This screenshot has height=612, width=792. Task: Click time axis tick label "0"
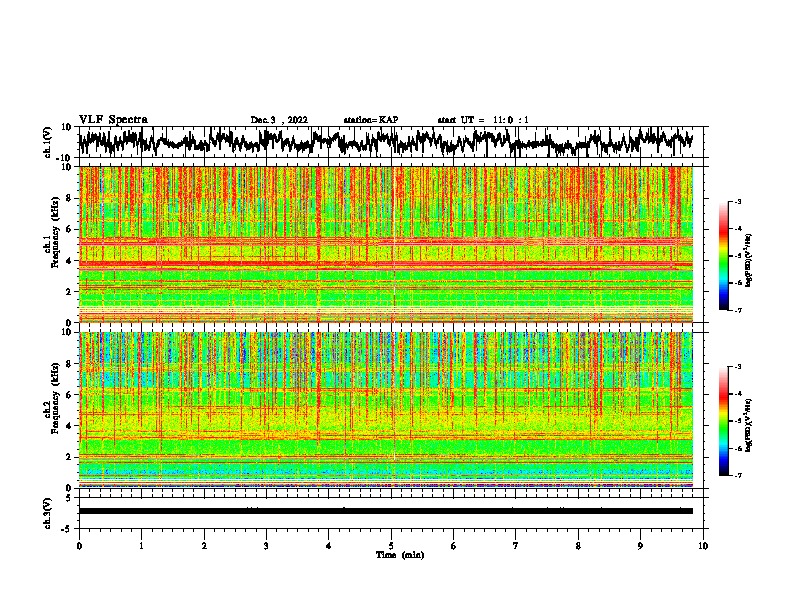[79, 546]
